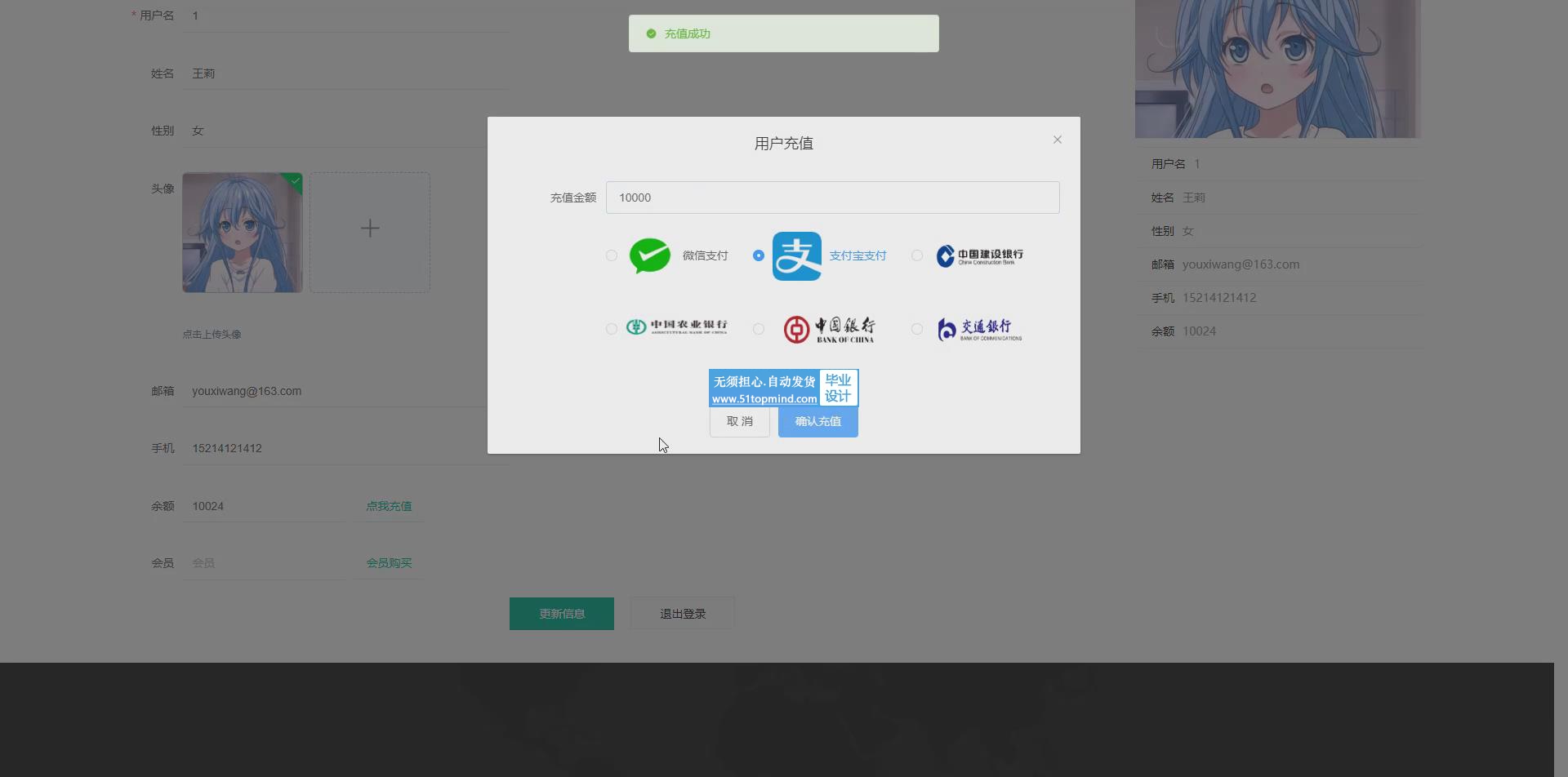The image size is (1568, 777).
Task: Click the green WeChat Pay logo
Action: click(x=650, y=255)
